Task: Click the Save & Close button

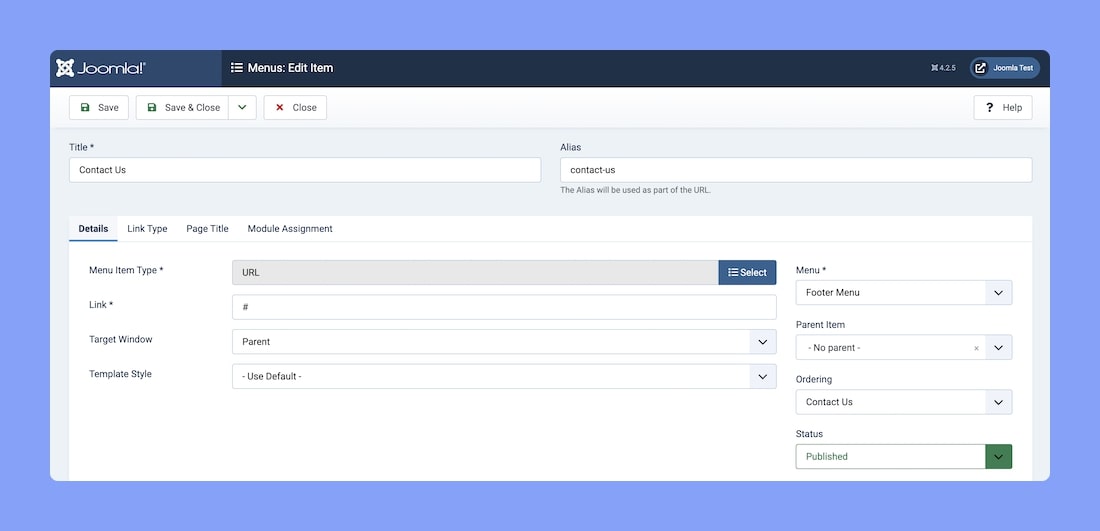Action: point(183,108)
